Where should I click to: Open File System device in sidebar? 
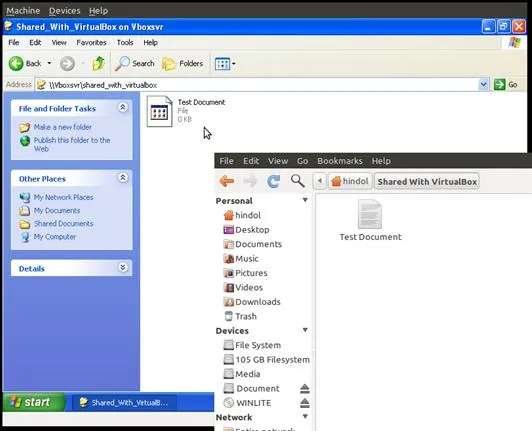pos(252,345)
